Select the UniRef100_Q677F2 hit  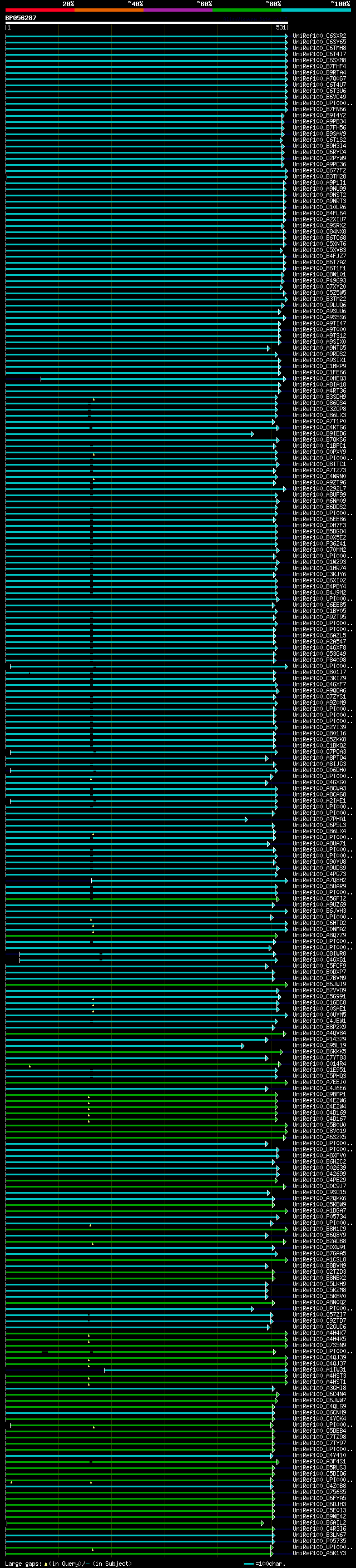319,170
